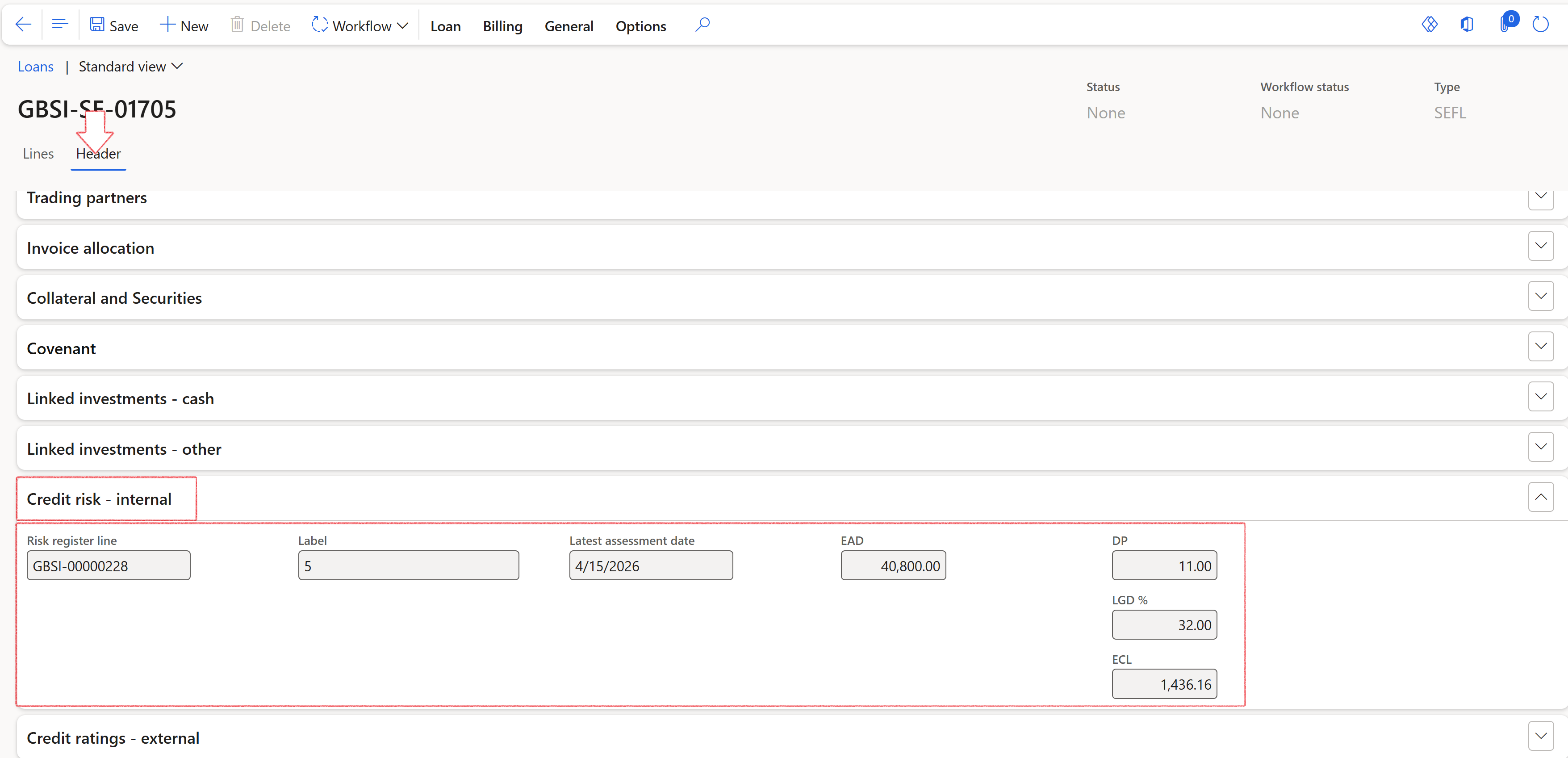The width and height of the screenshot is (1568, 758).
Task: Click the Loans breadcrumb link
Action: tap(35, 67)
